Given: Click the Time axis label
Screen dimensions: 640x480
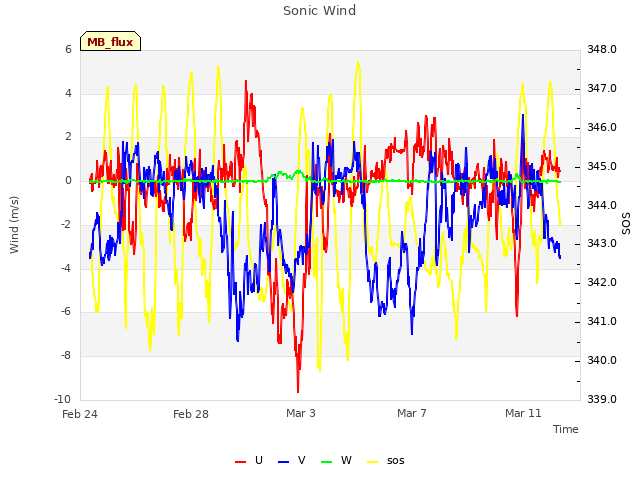Looking at the screenshot, I should pyautogui.click(x=566, y=429).
